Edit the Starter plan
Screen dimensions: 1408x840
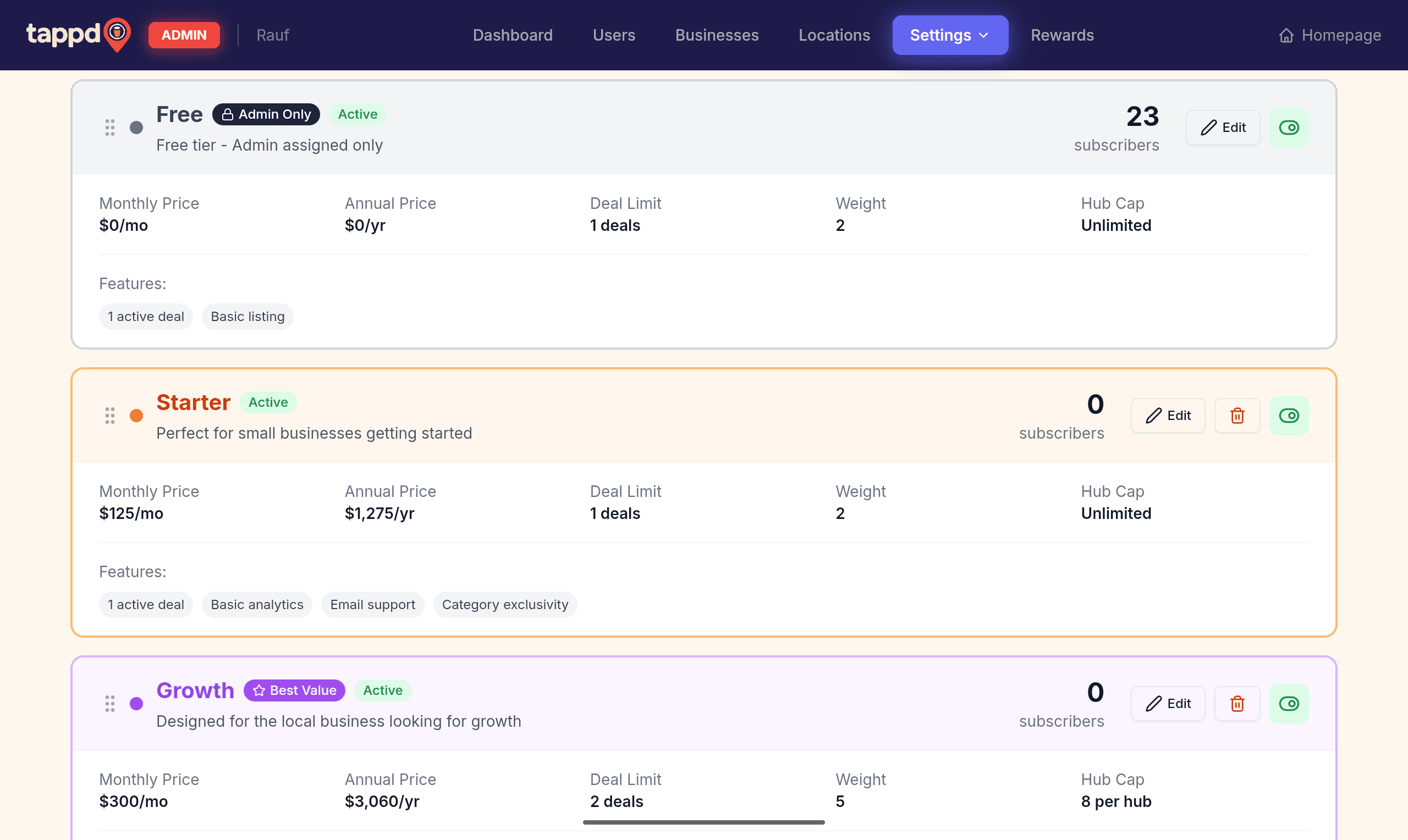pyautogui.click(x=1168, y=416)
